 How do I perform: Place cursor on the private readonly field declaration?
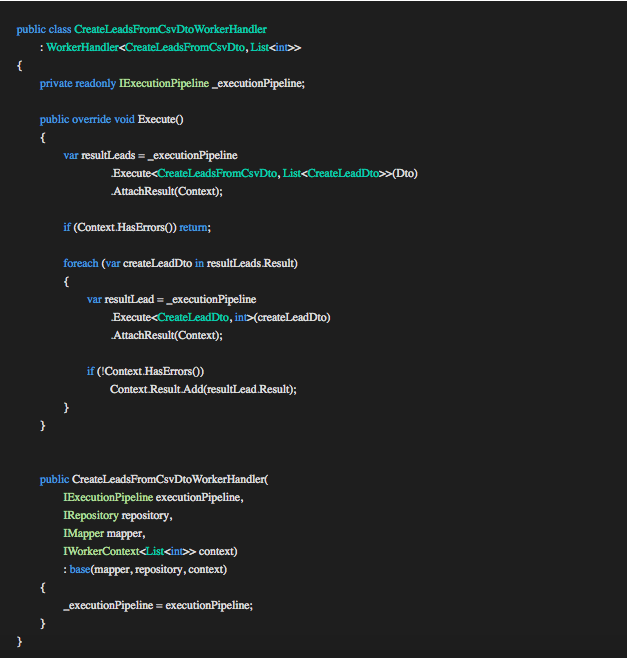[x=172, y=84]
